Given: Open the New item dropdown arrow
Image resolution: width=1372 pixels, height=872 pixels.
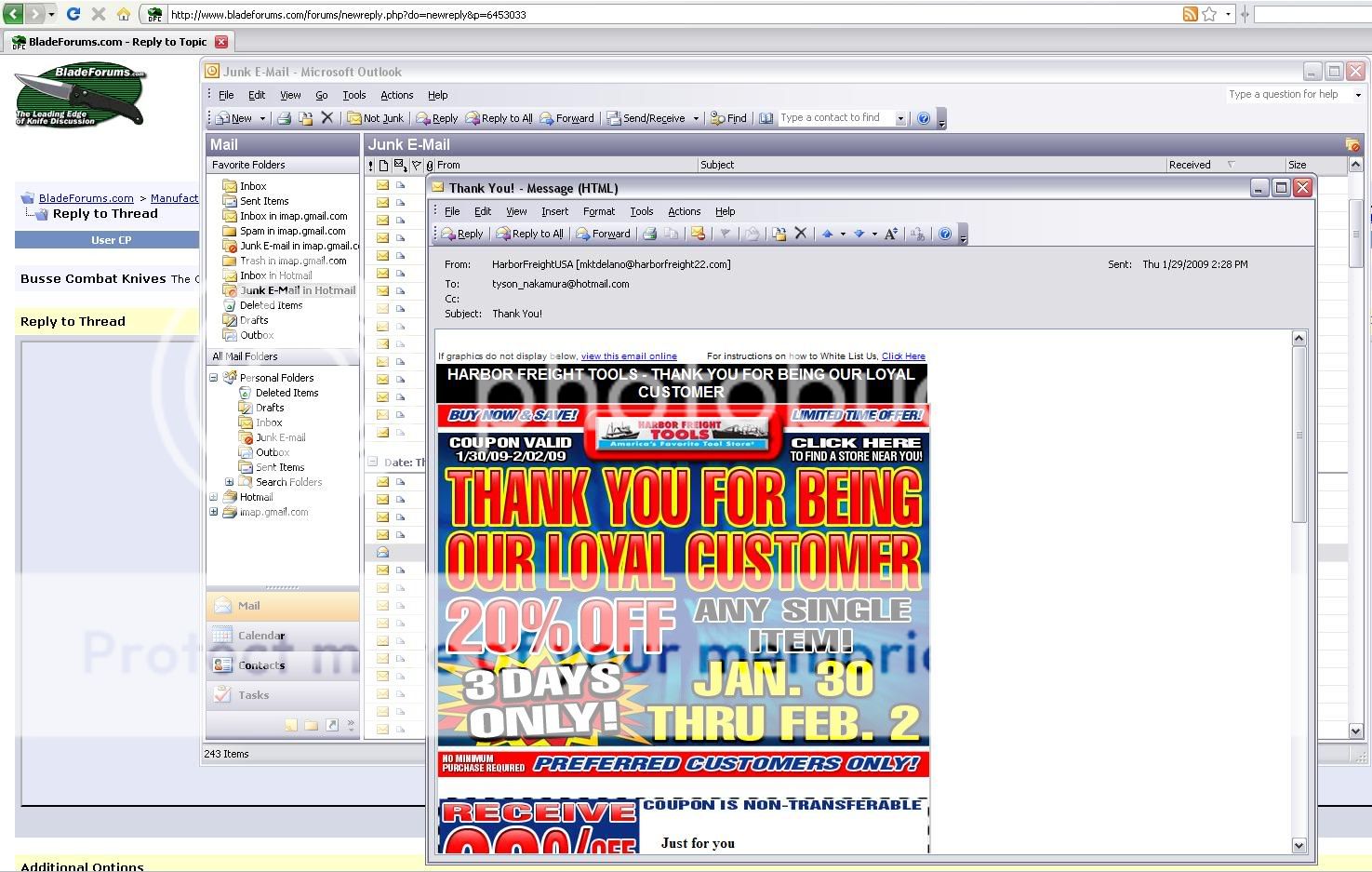Looking at the screenshot, I should (x=262, y=118).
